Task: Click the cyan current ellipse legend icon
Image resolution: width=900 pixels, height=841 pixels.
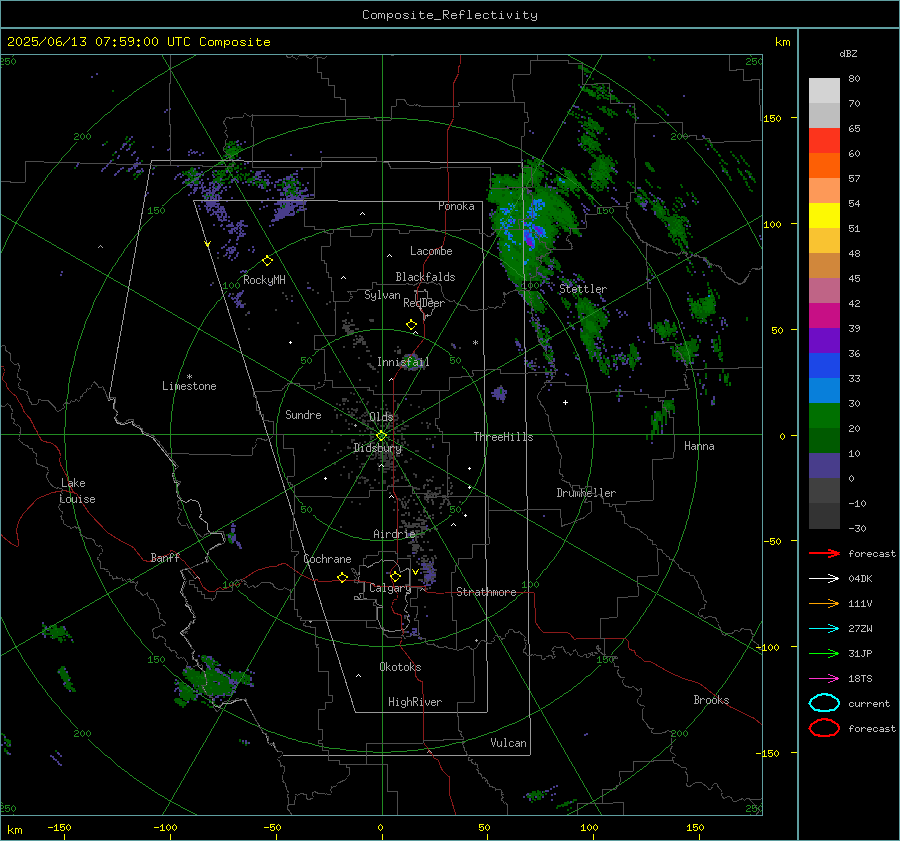Action: (x=824, y=703)
